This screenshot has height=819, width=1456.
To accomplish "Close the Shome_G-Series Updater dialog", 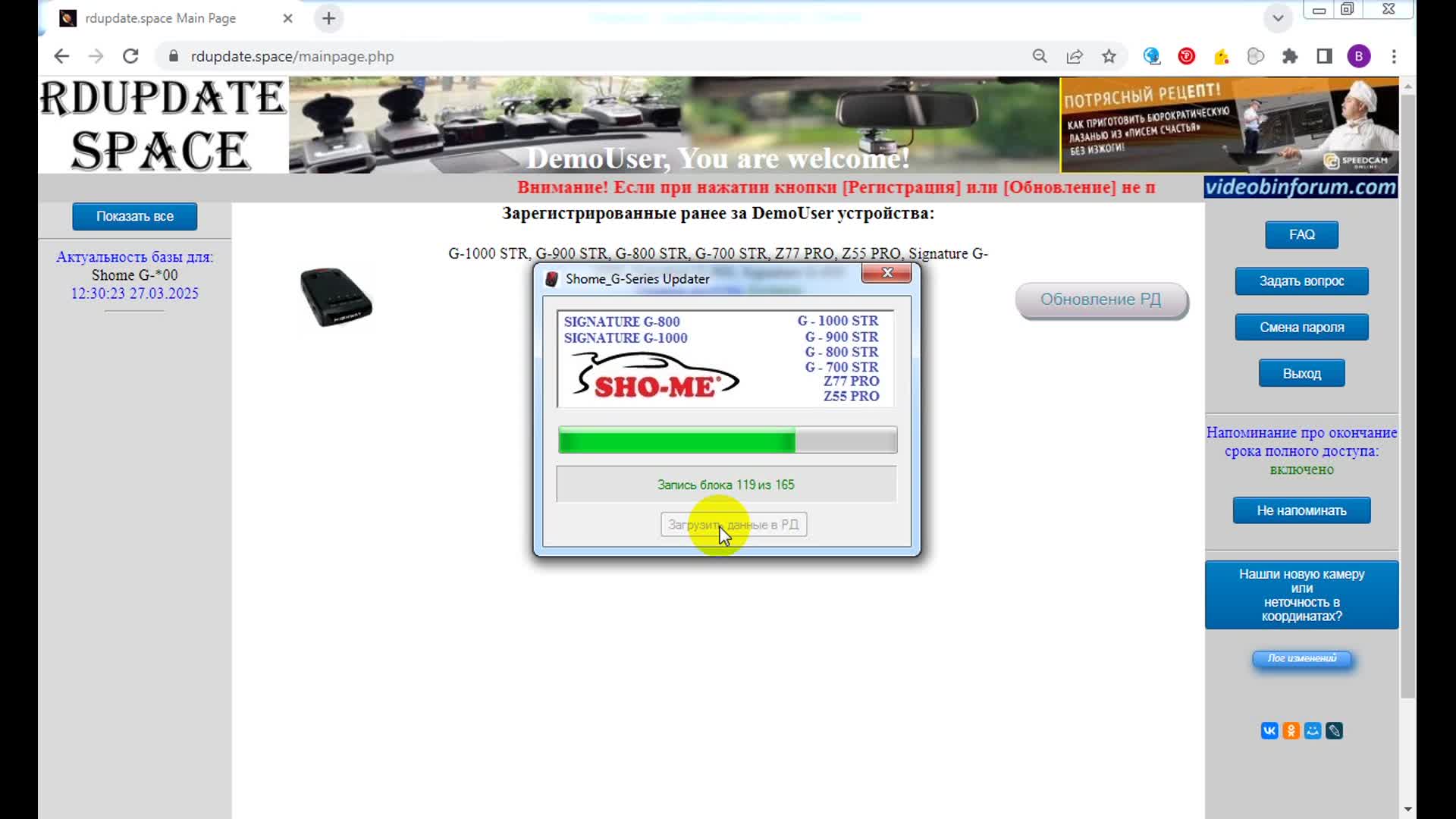I will point(886,273).
